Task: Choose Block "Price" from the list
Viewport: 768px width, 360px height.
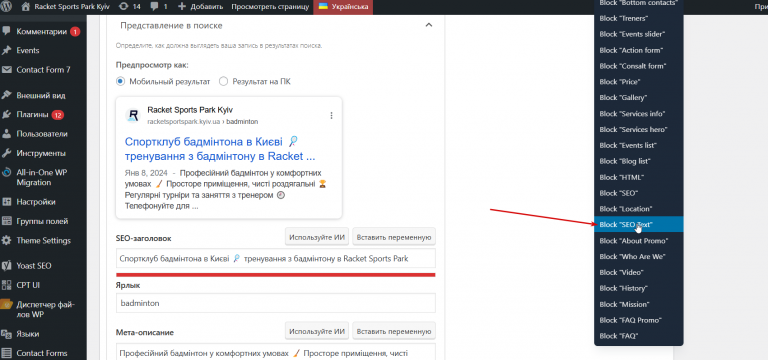Action: click(639, 82)
